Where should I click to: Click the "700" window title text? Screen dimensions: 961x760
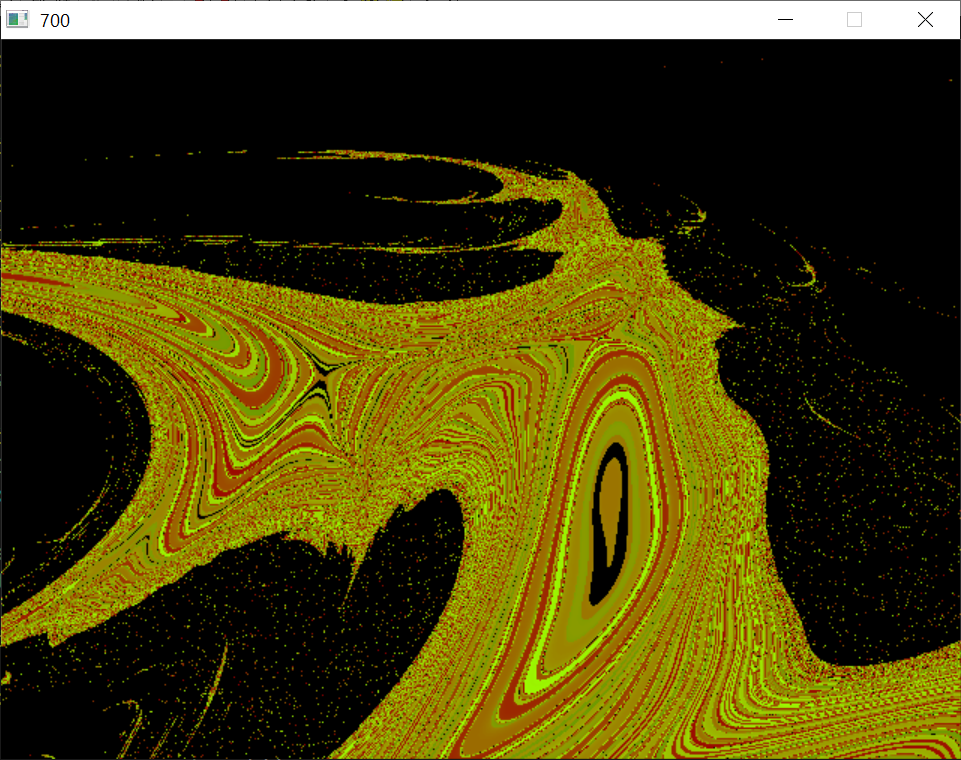point(55,20)
